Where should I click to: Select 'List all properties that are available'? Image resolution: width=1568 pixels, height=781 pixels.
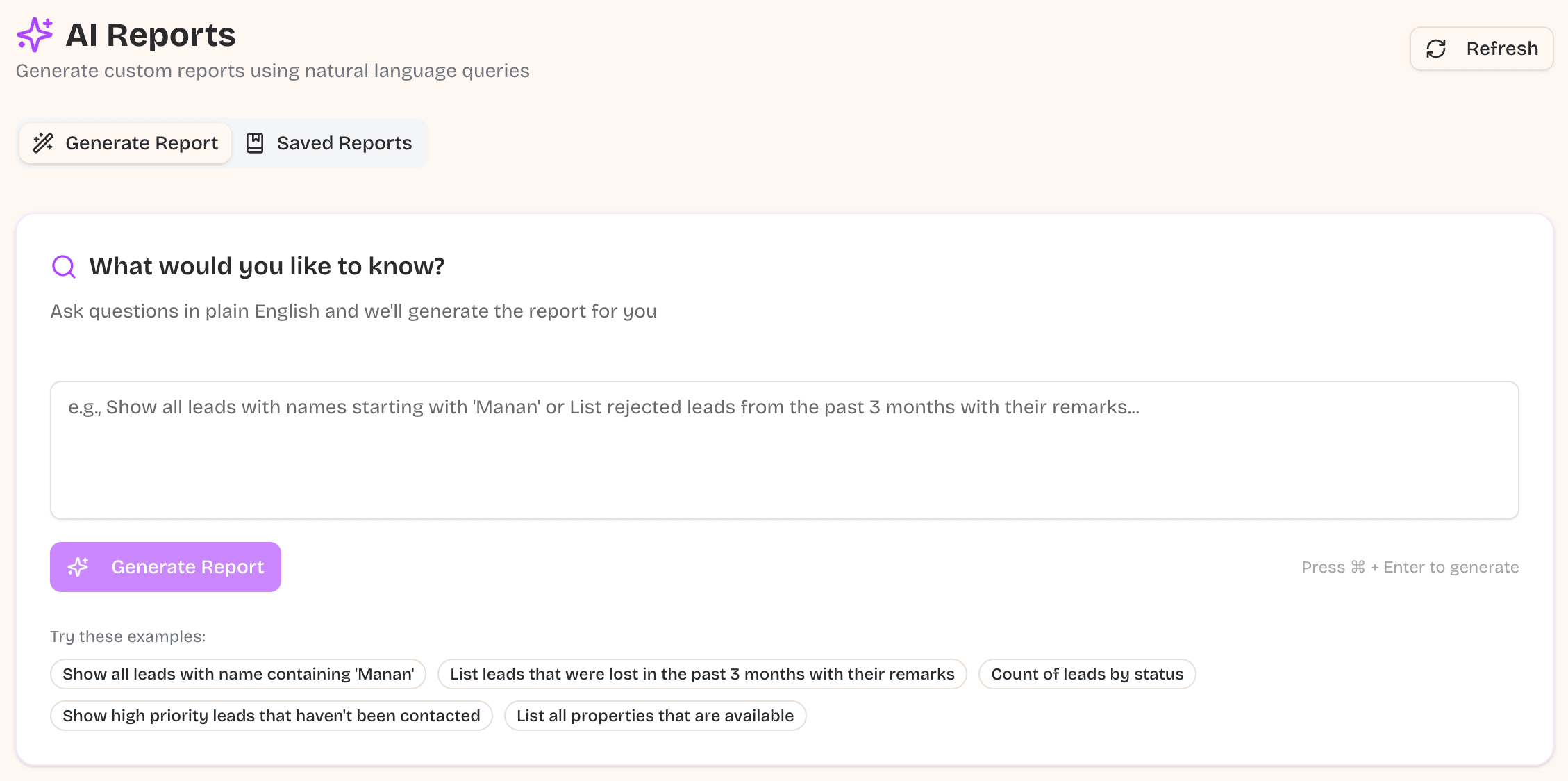click(x=655, y=716)
